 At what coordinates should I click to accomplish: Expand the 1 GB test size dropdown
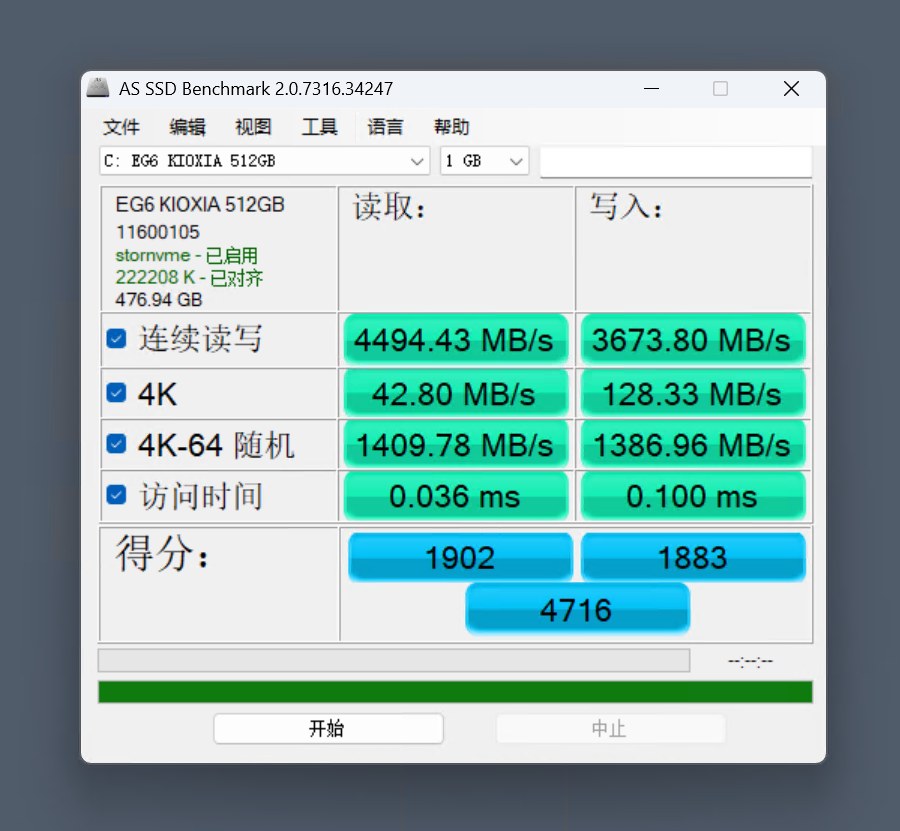coord(484,161)
